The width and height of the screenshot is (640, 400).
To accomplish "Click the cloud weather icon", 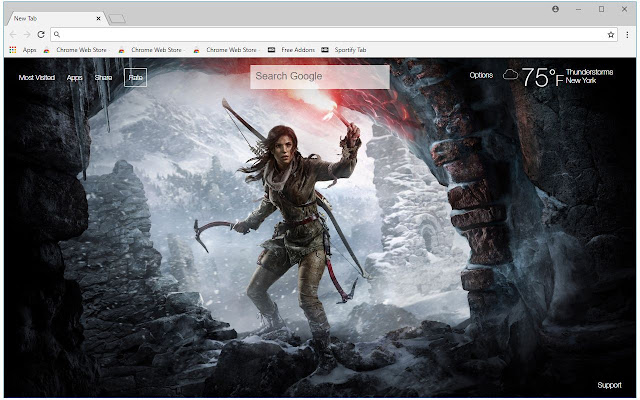I will pos(510,75).
